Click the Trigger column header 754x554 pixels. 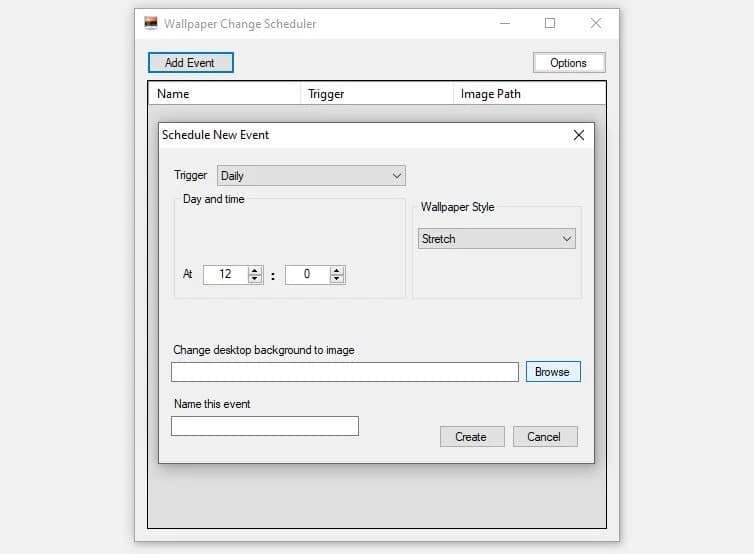point(377,94)
